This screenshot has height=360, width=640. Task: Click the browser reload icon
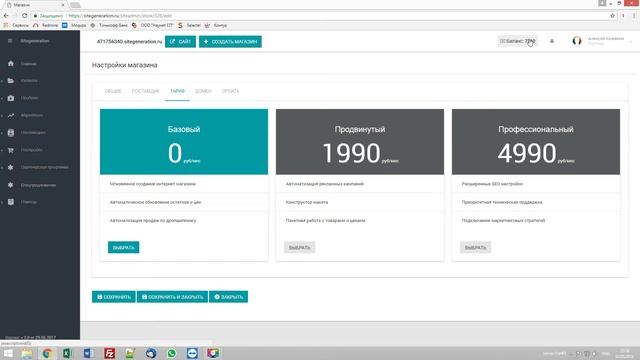coord(24,16)
